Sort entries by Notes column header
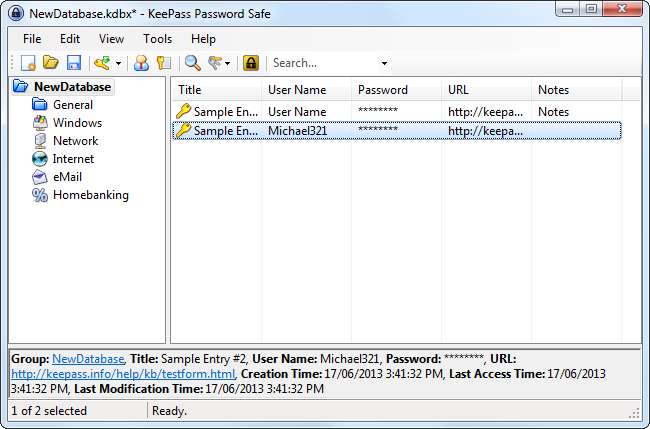The height and width of the screenshot is (429, 650). click(576, 90)
